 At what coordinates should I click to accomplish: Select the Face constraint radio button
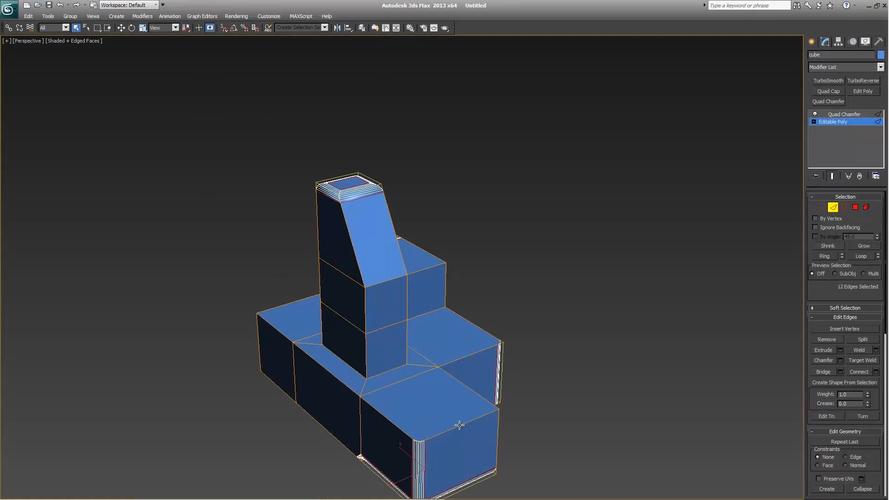coord(817,465)
